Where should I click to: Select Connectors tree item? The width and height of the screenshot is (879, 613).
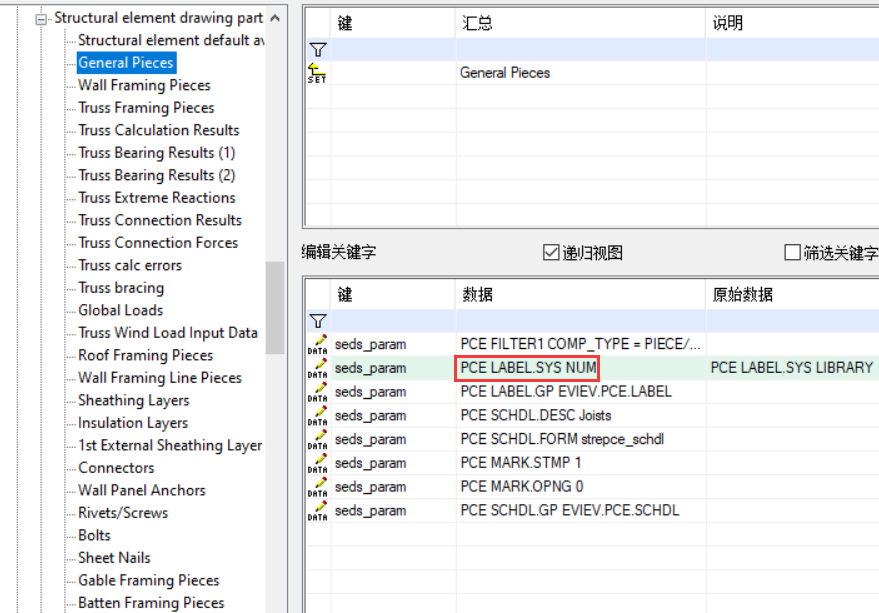116,468
